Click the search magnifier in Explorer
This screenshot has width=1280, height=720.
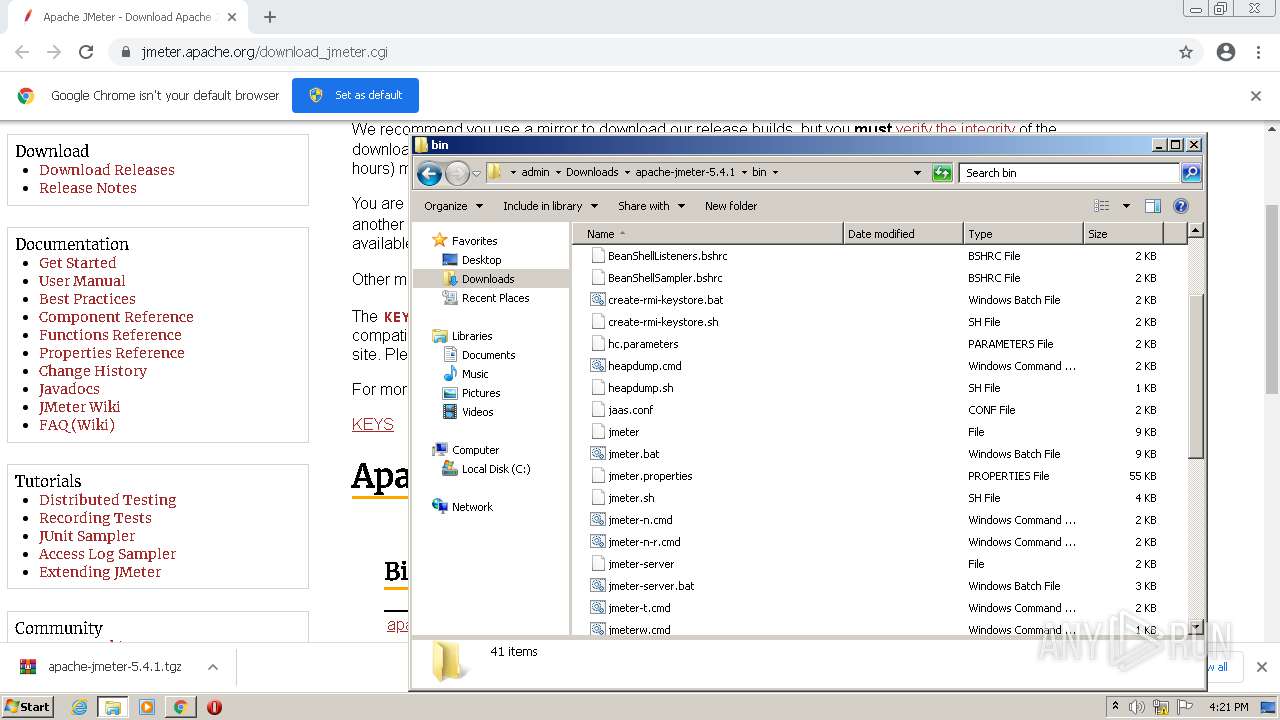coord(1190,173)
